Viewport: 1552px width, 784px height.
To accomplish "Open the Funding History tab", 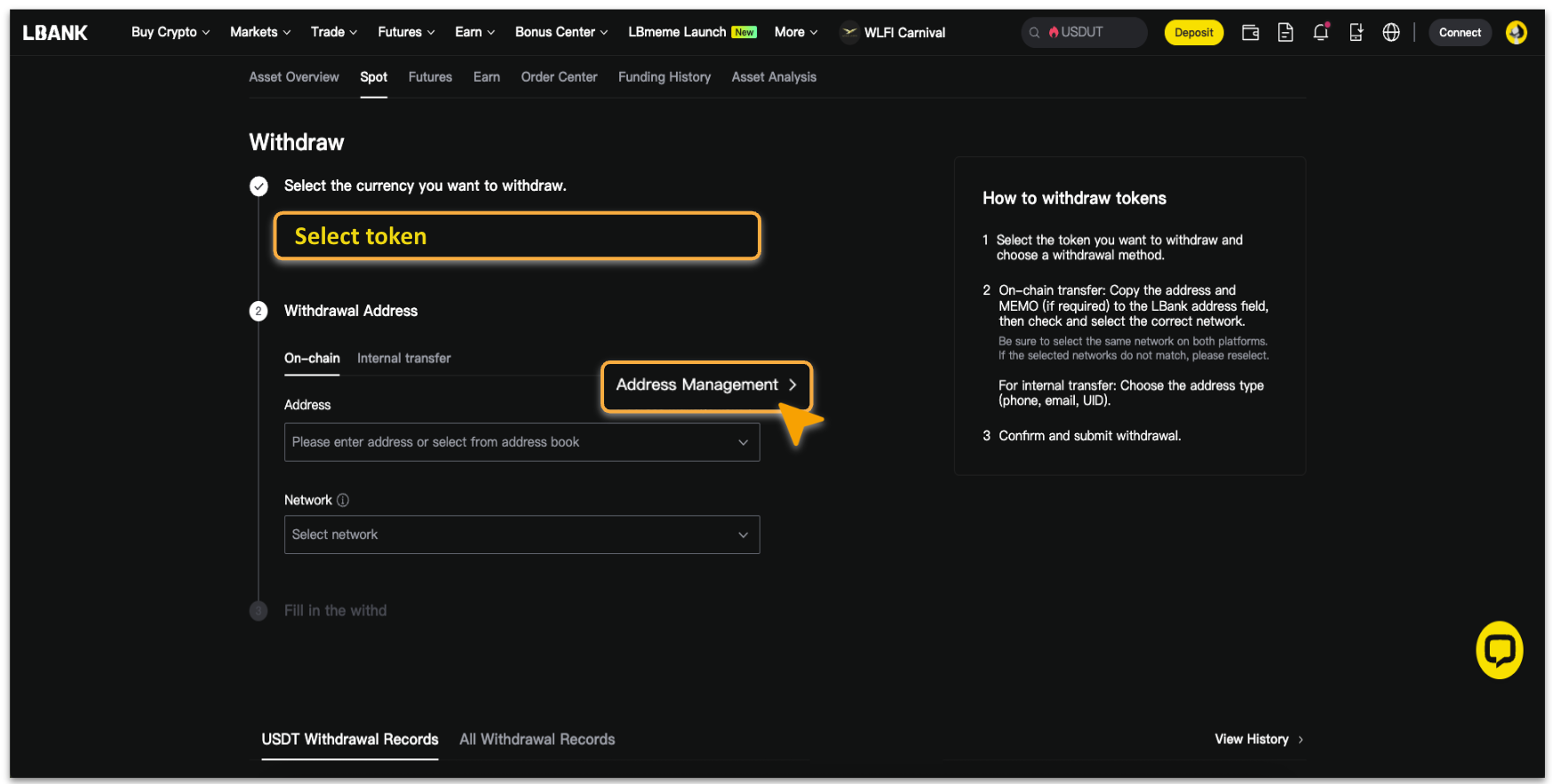I will [664, 77].
